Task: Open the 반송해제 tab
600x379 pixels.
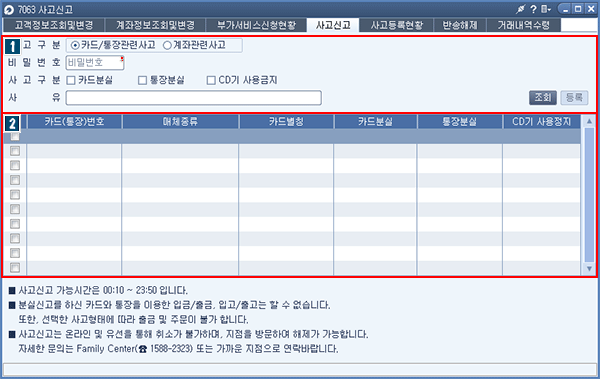Action: (x=460, y=25)
